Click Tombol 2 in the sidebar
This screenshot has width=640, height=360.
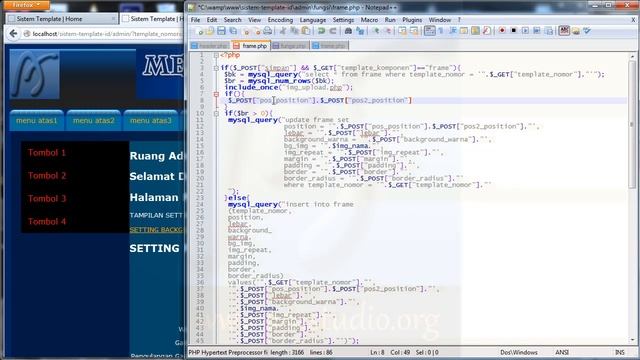[x=47, y=176]
